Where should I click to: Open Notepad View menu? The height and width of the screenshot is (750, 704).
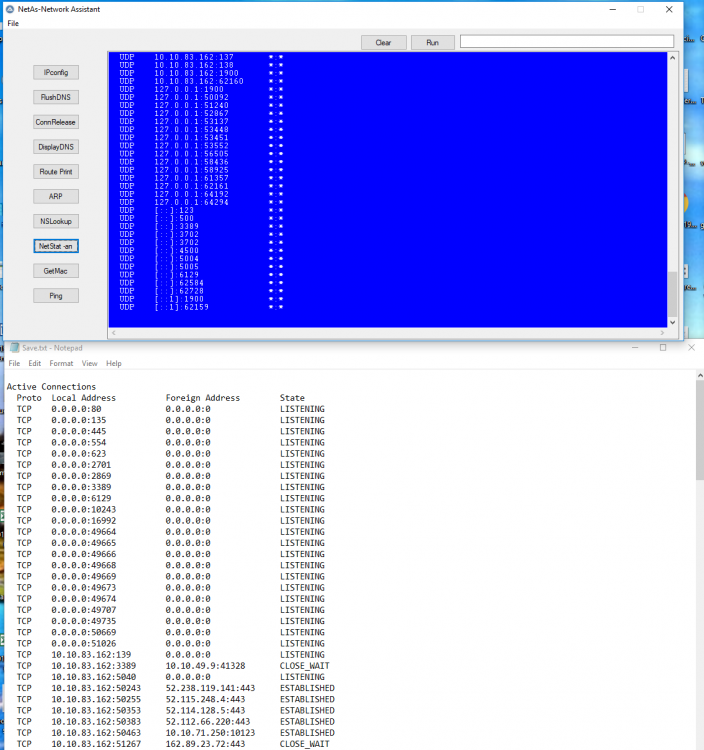pos(89,364)
